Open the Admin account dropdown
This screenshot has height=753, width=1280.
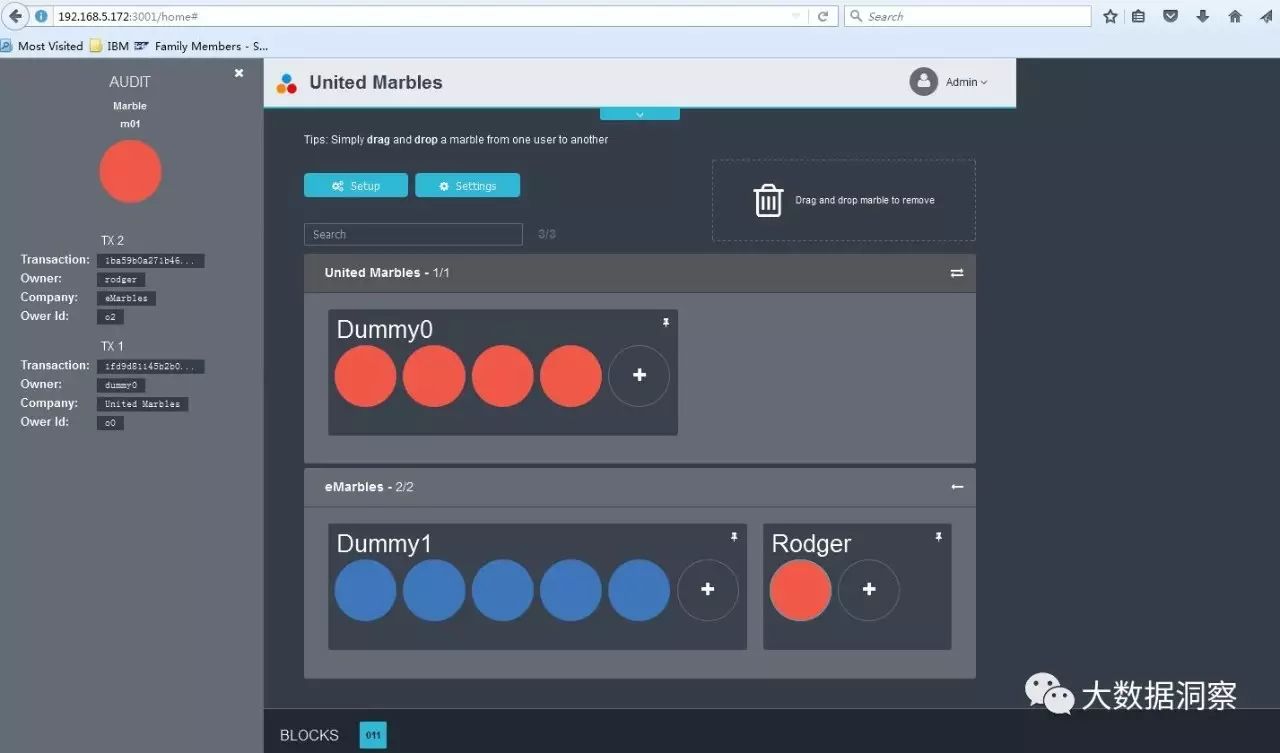point(966,82)
